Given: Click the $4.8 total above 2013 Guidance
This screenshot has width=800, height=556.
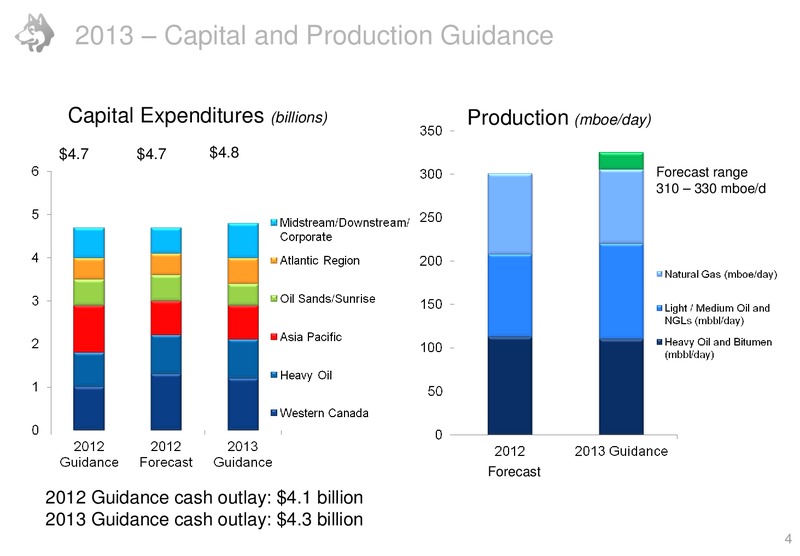Looking at the screenshot, I should [x=224, y=153].
